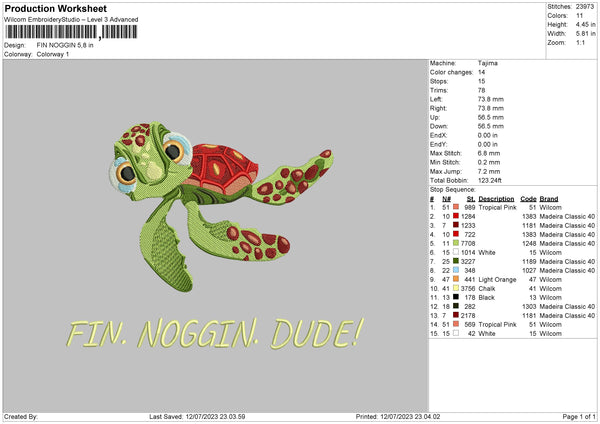Click the "N#" column header
This screenshot has height=424, width=600.
pyautogui.click(x=447, y=199)
